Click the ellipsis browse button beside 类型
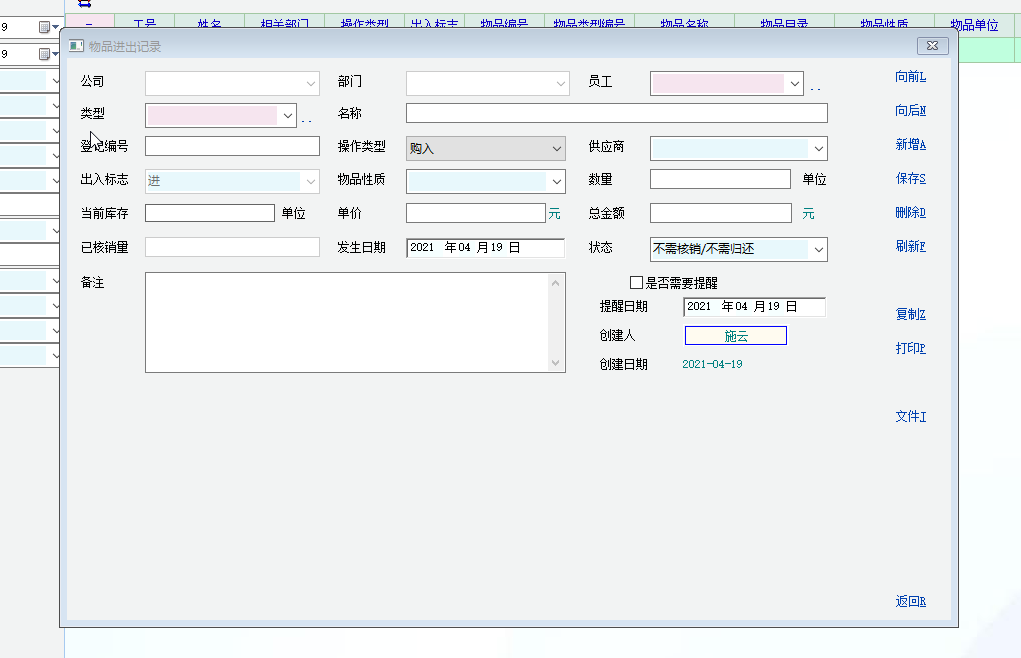This screenshot has width=1021, height=658. [306, 121]
